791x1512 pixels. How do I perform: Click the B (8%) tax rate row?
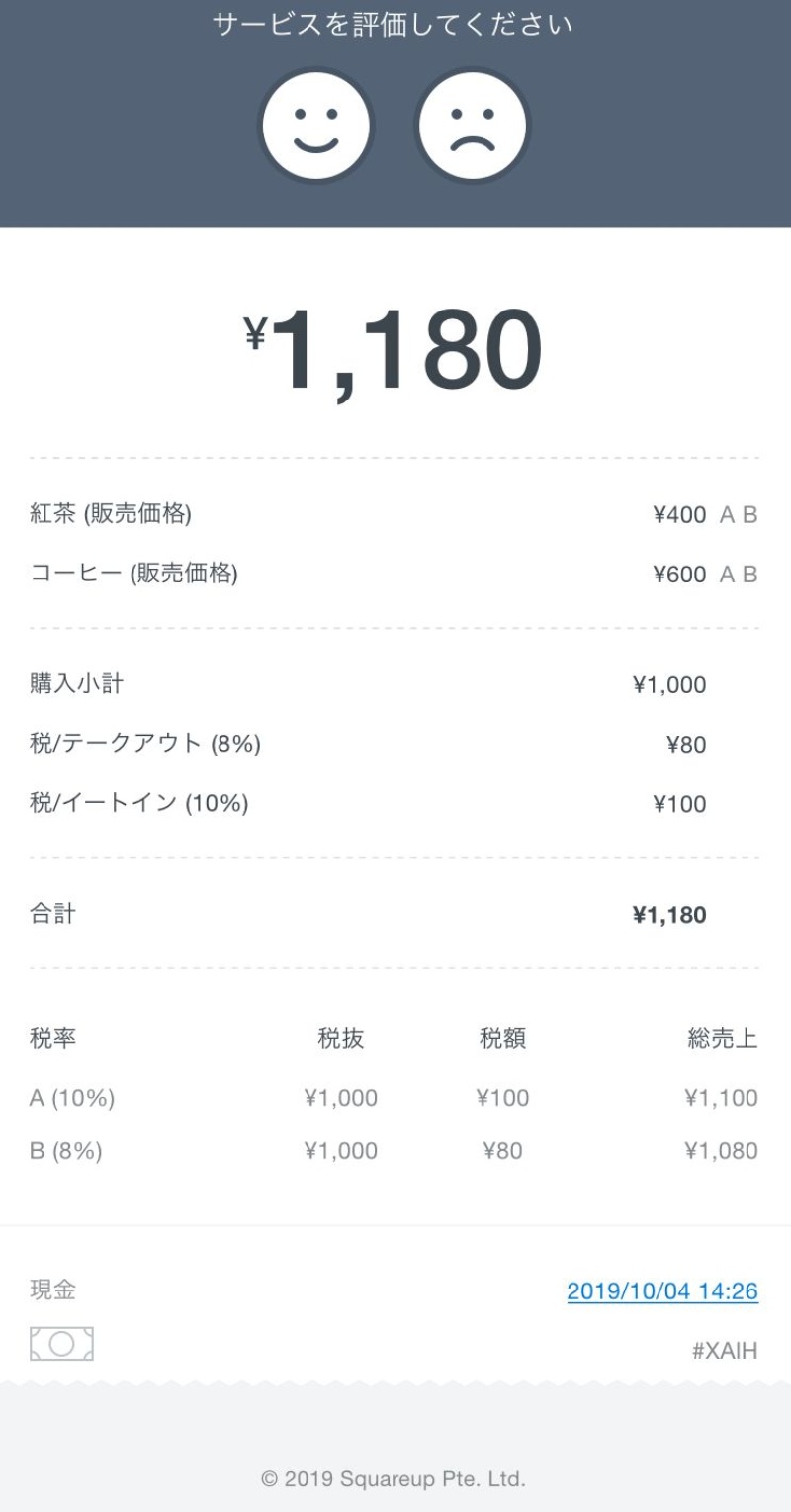[66, 1151]
